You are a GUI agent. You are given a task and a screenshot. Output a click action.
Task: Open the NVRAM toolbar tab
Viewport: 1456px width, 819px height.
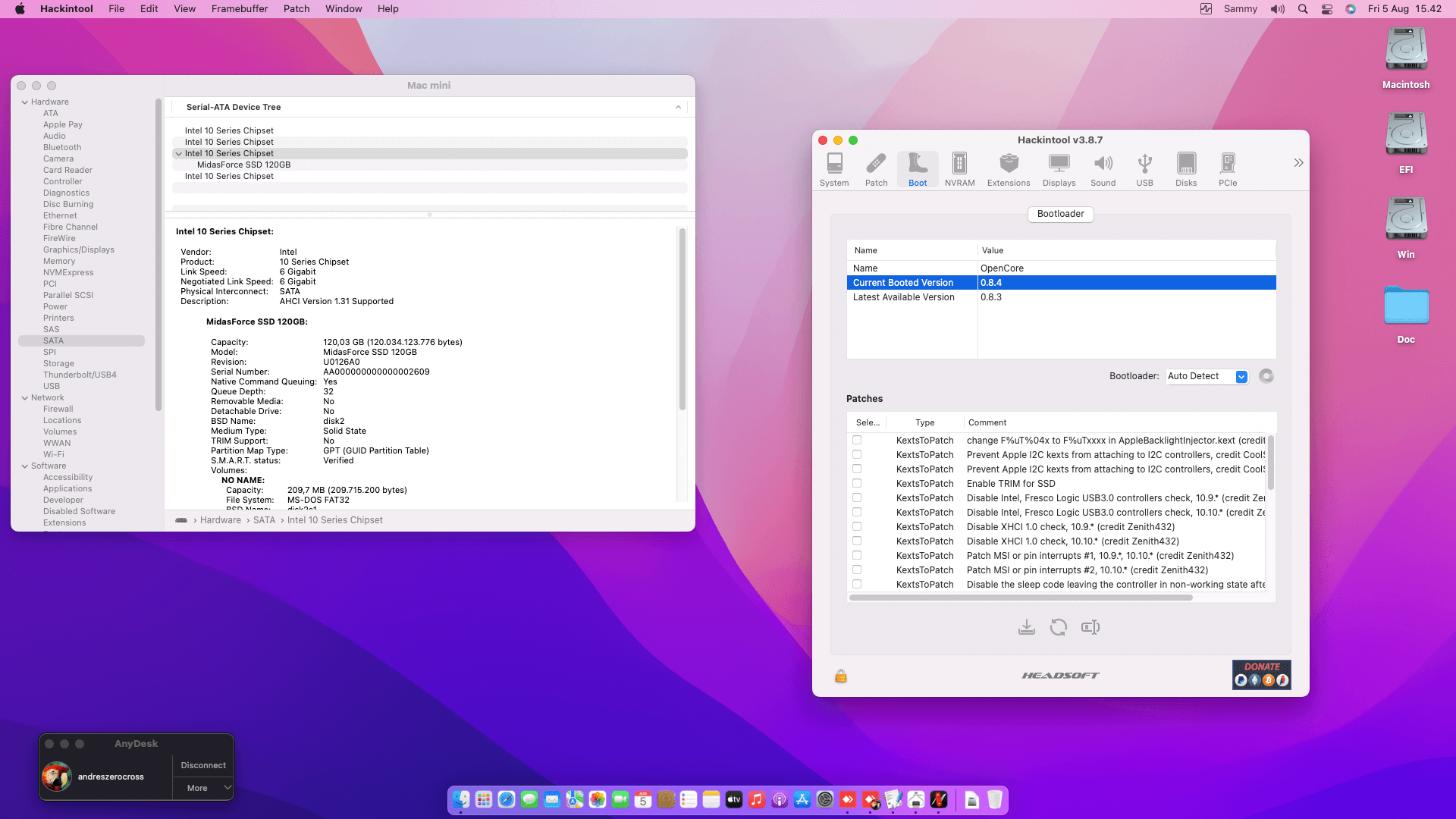[959, 170]
